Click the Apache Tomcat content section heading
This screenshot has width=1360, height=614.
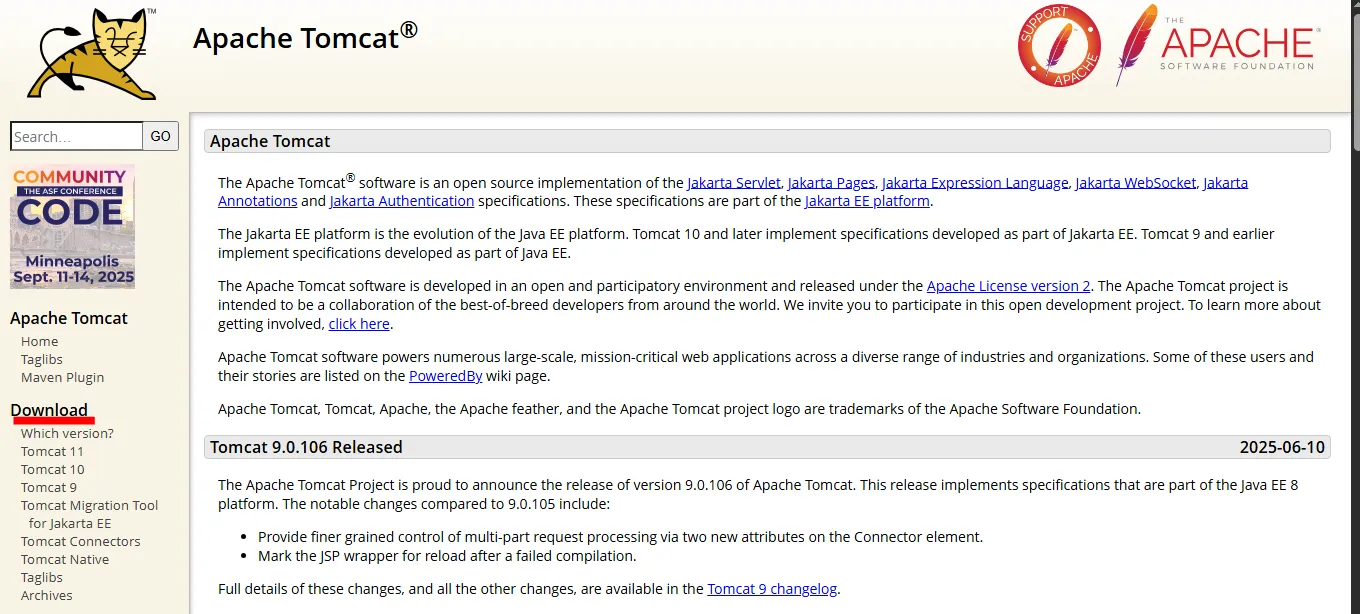[x=270, y=141]
